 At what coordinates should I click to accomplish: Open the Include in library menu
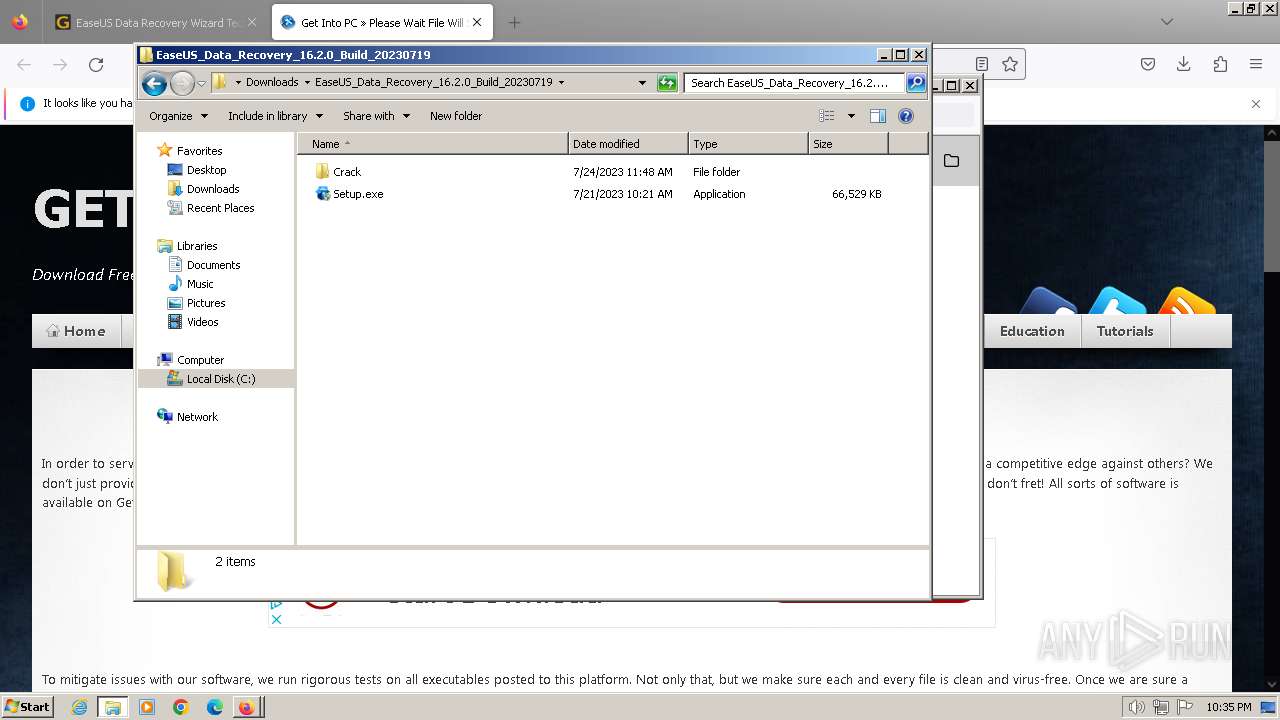pos(275,116)
